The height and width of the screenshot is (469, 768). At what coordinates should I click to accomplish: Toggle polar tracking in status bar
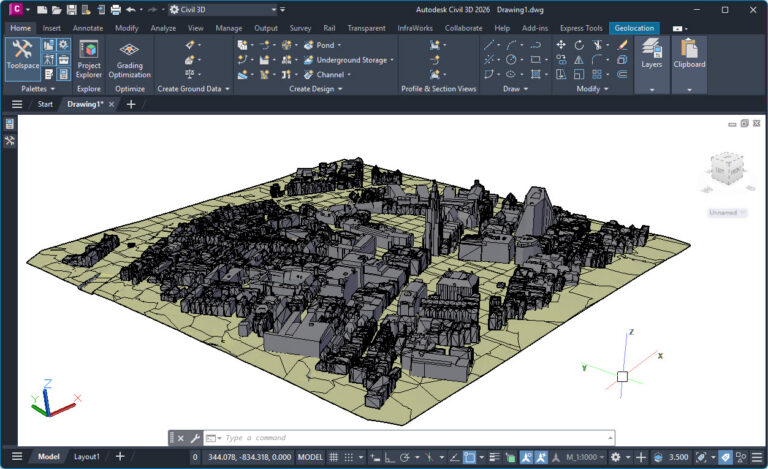point(405,457)
